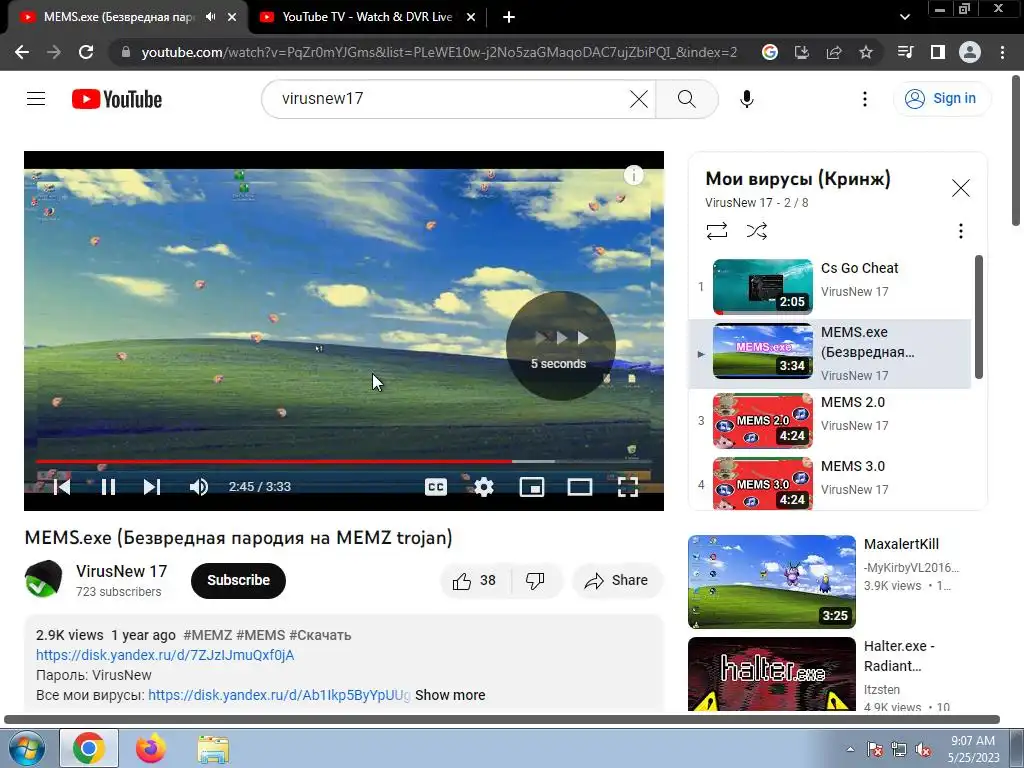Dislike the video with thumbs down
The image size is (1024, 768).
point(535,580)
